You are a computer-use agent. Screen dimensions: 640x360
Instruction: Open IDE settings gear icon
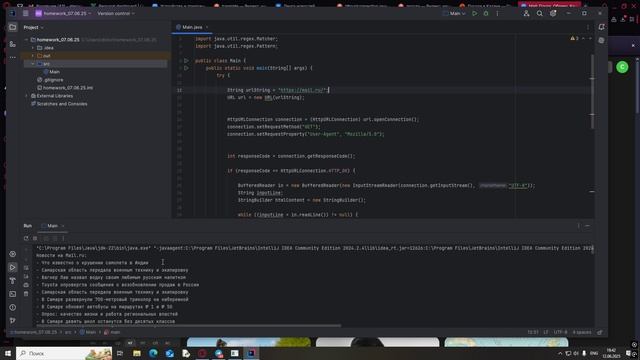(553, 13)
